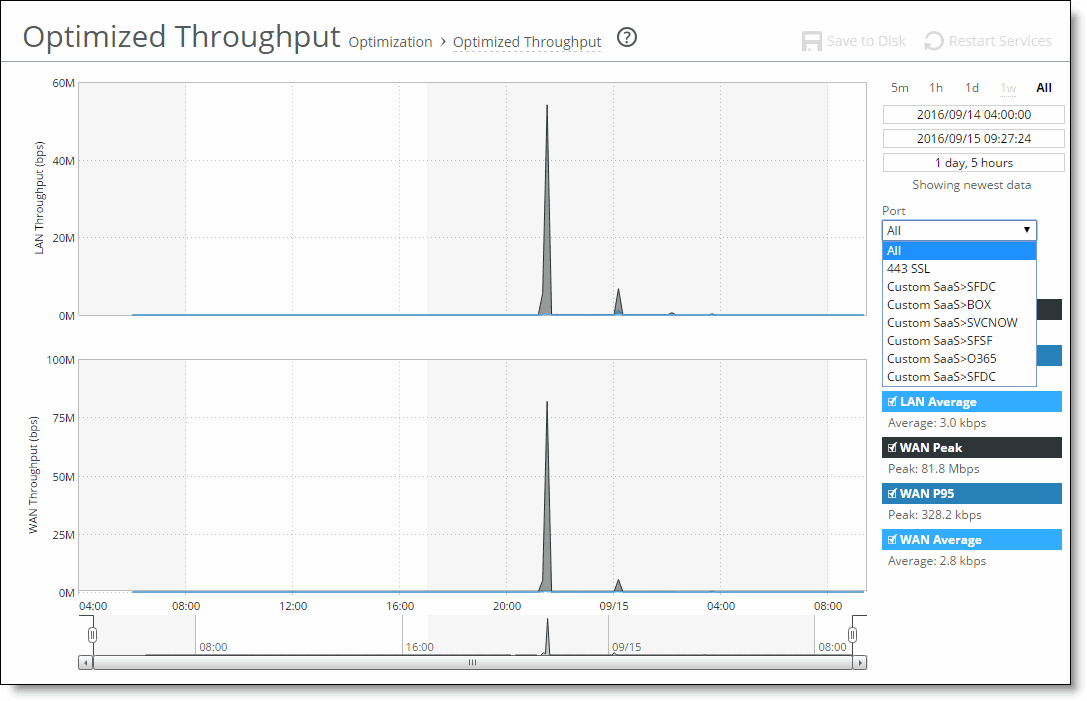The width and height of the screenshot is (1087, 701).
Task: Uncheck the LAN Average checkbox
Action: [892, 402]
